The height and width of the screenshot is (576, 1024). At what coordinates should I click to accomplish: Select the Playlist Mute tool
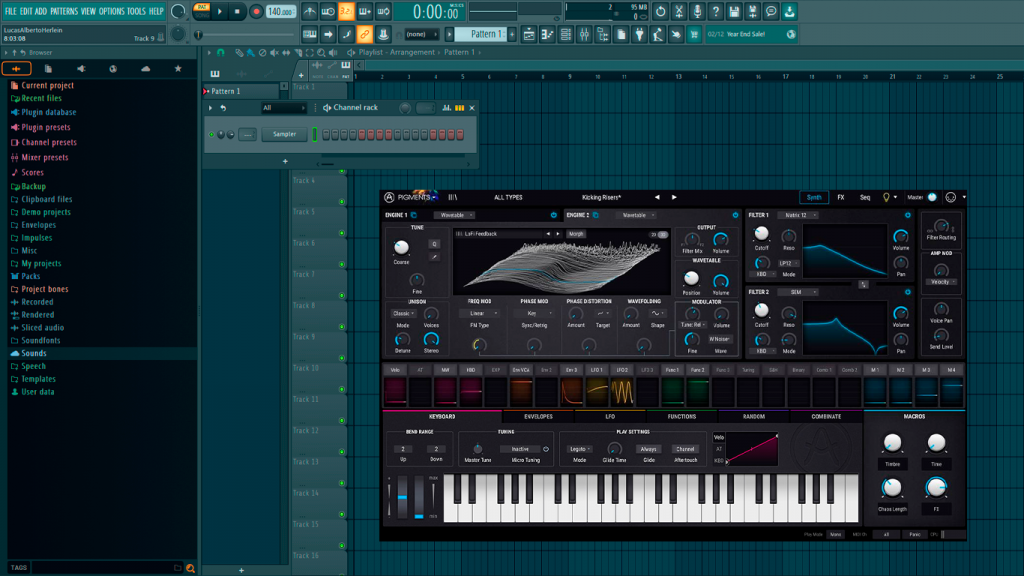274,53
